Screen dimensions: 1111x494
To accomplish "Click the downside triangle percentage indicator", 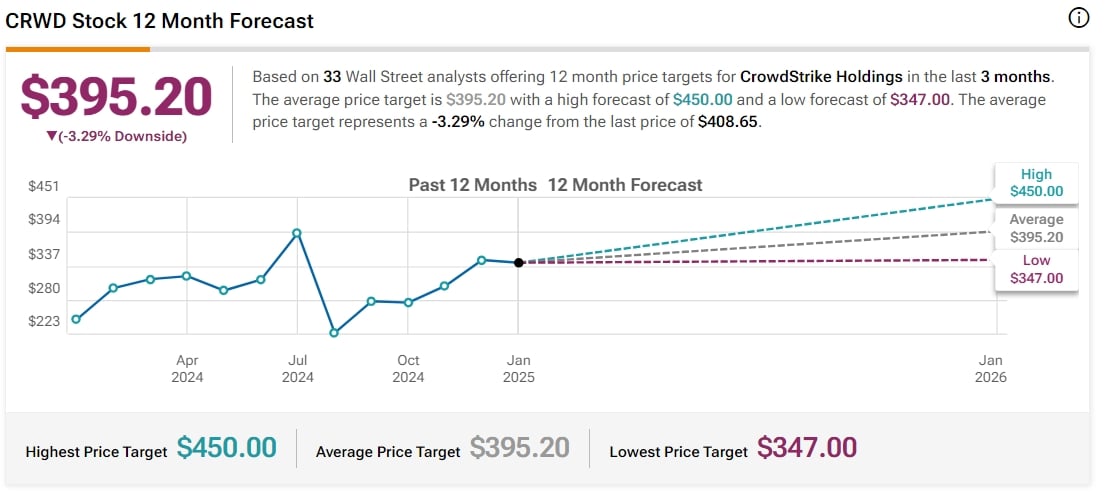I will pyautogui.click(x=116, y=136).
